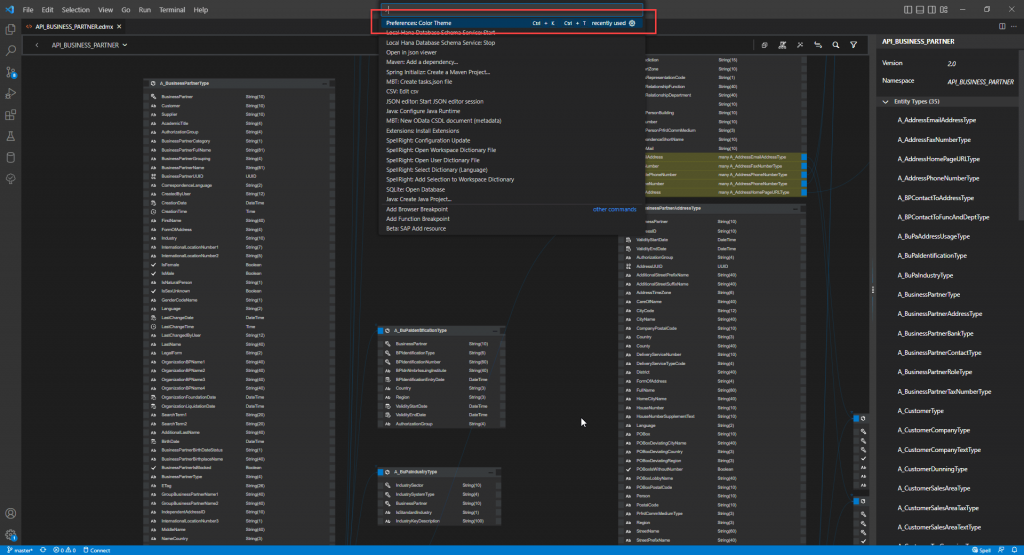Image resolution: width=1024 pixels, height=555 pixels.
Task: Open the editor More Actions ellipsis
Action: click(1014, 27)
